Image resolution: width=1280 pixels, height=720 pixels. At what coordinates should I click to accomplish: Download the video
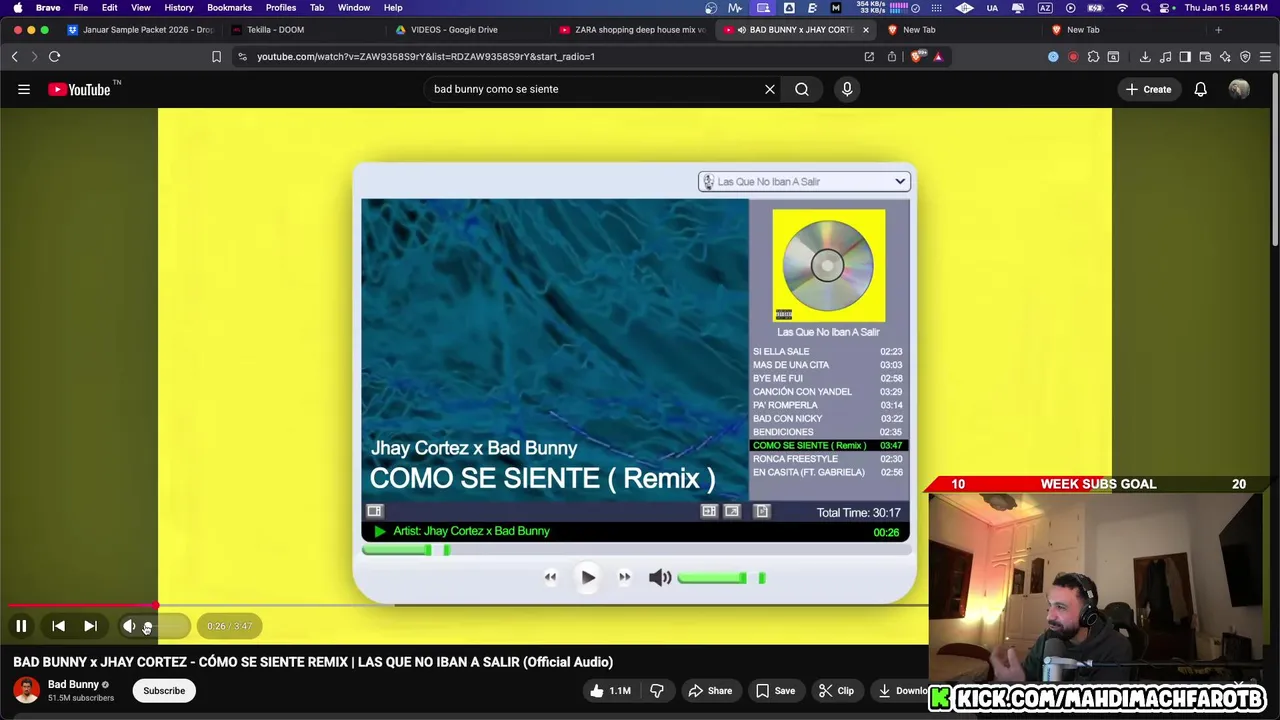coord(900,691)
